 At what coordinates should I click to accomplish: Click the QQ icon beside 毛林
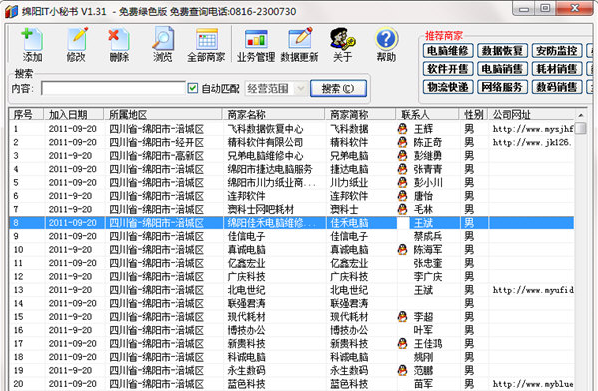(402, 209)
